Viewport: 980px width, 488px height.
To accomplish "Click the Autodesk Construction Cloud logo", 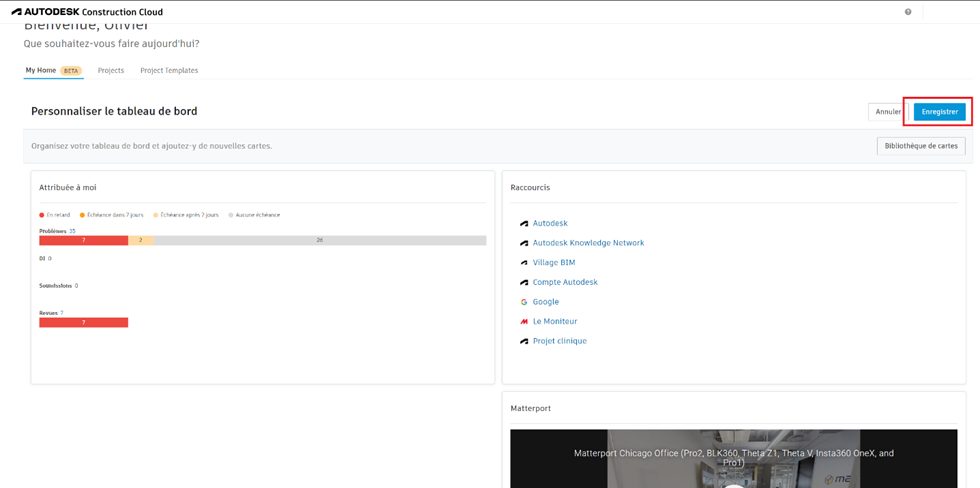I will (x=87, y=12).
